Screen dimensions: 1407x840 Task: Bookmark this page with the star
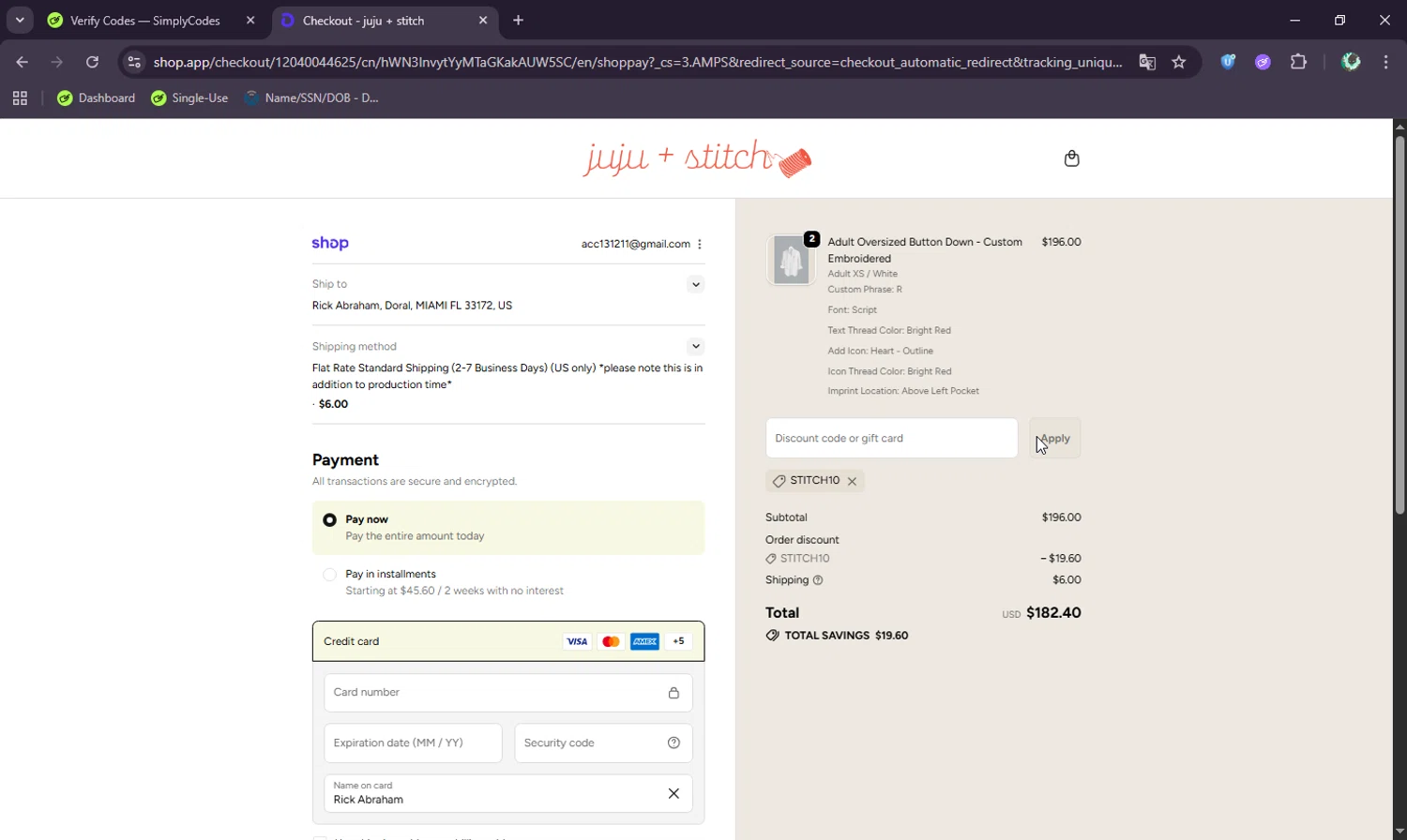1179,62
